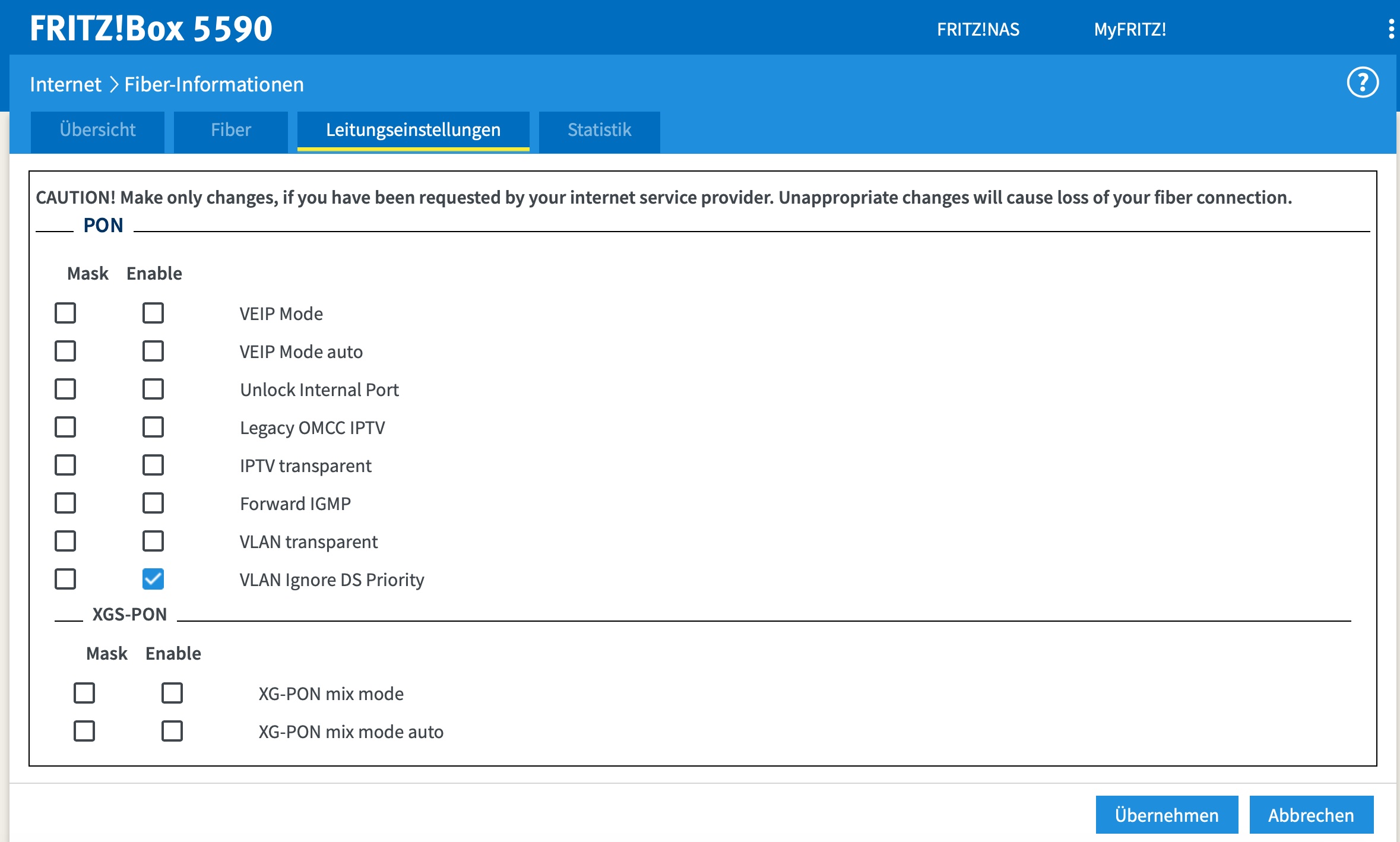The height and width of the screenshot is (842, 1400).
Task: Click the FRITZ!Box 5590 logo
Action: (151, 28)
